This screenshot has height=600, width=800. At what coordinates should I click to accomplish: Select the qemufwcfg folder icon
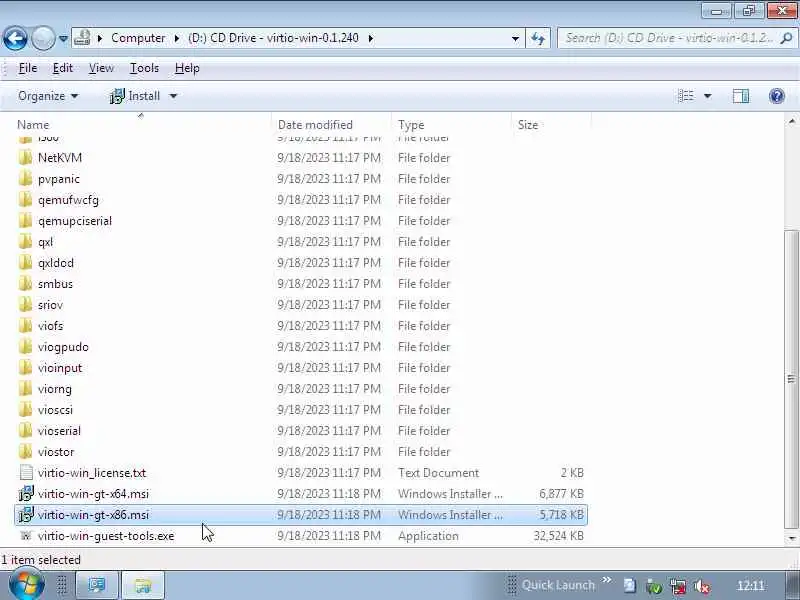(26, 199)
